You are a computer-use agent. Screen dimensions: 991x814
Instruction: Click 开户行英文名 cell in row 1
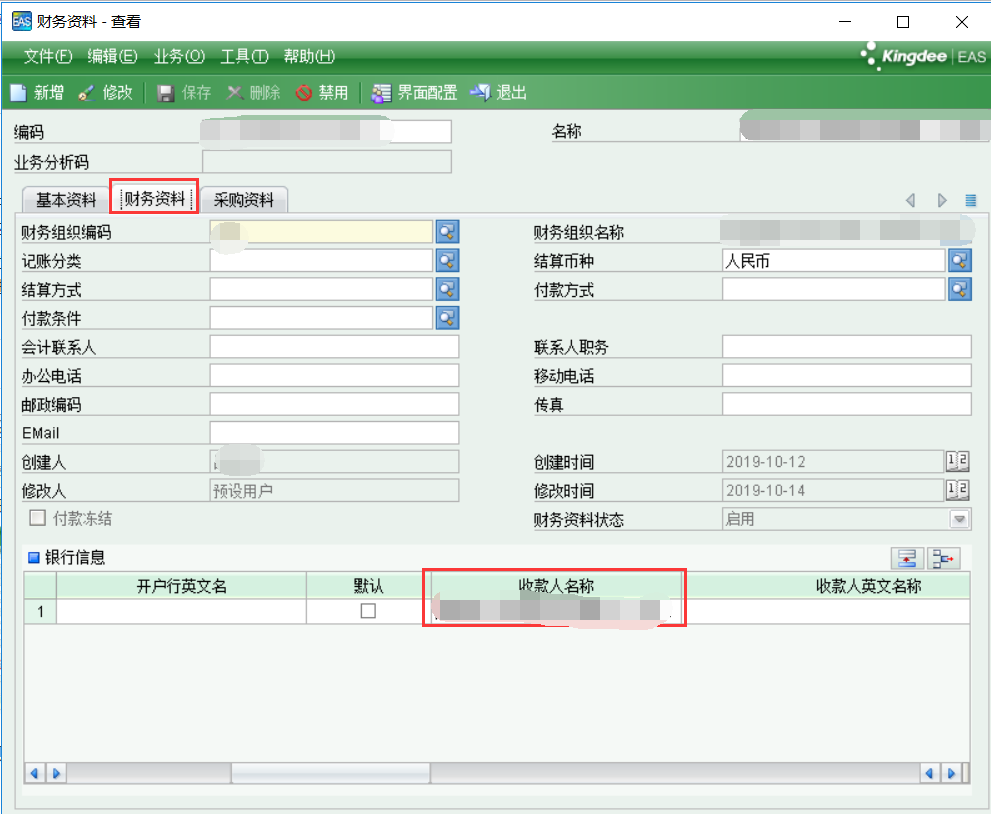[x=181, y=612]
